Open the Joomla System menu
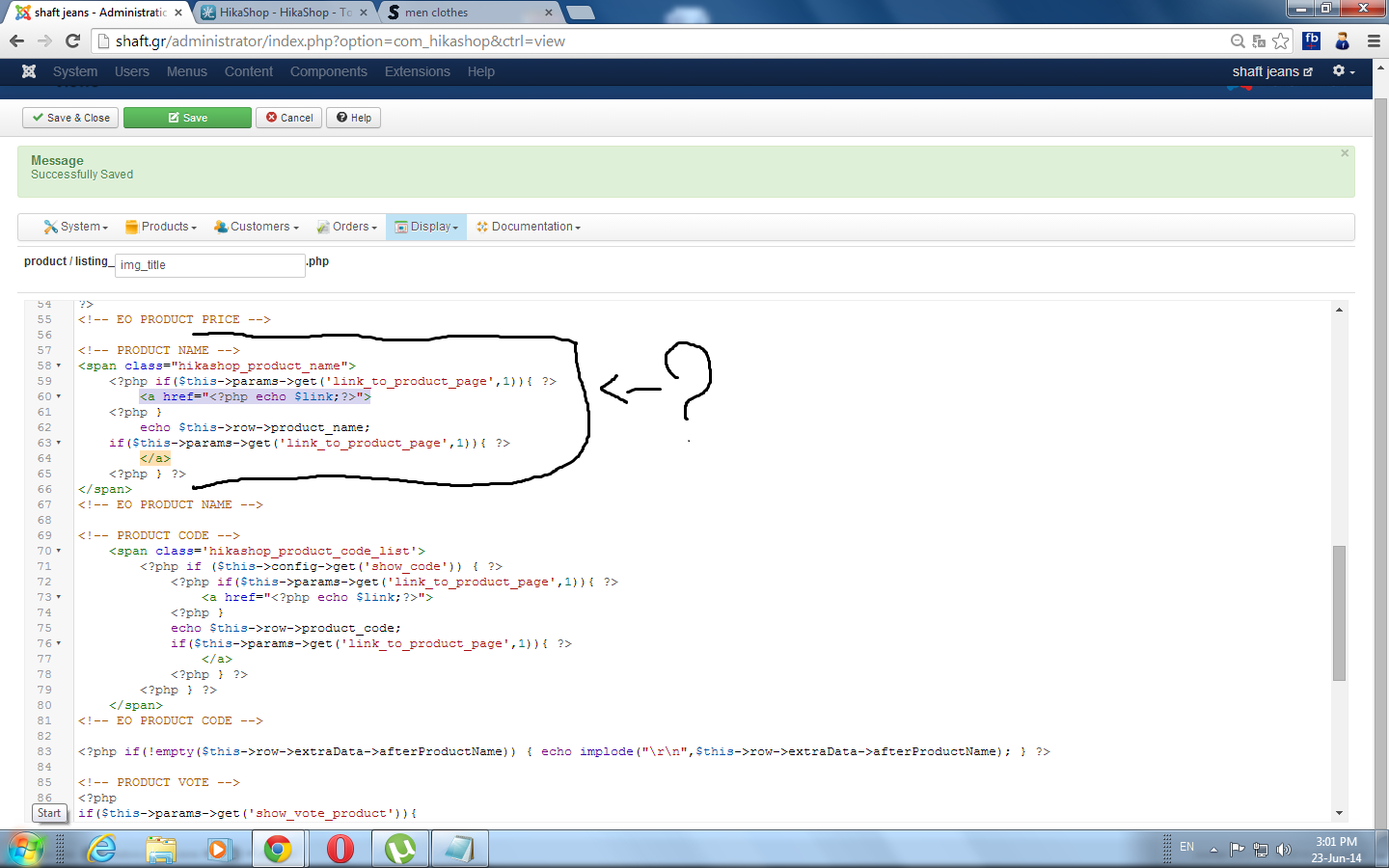This screenshot has height=868, width=1389. coord(75,71)
